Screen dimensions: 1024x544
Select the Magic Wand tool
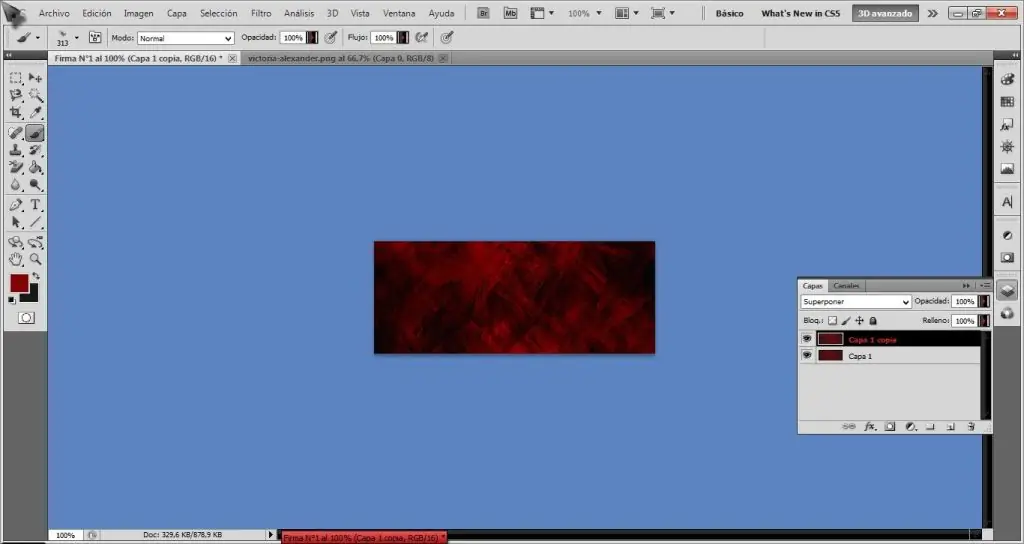pyautogui.click(x=35, y=95)
